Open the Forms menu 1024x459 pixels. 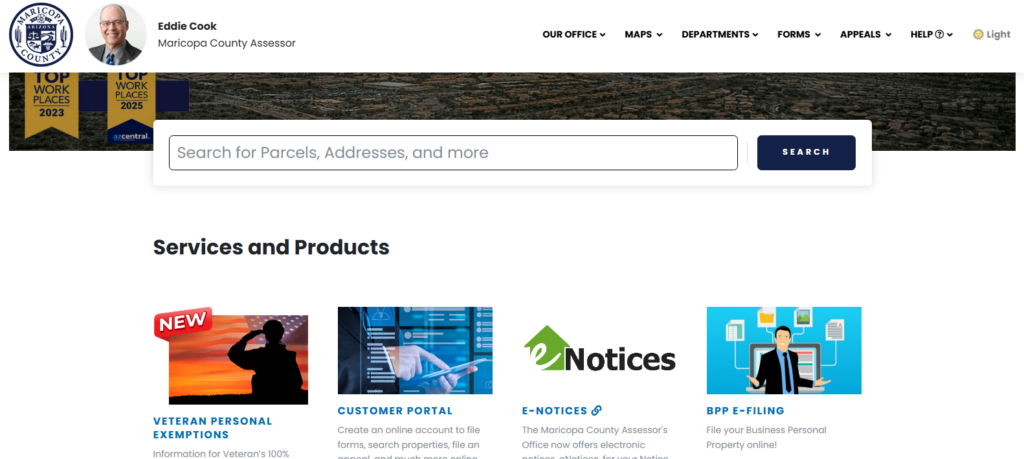pos(799,35)
